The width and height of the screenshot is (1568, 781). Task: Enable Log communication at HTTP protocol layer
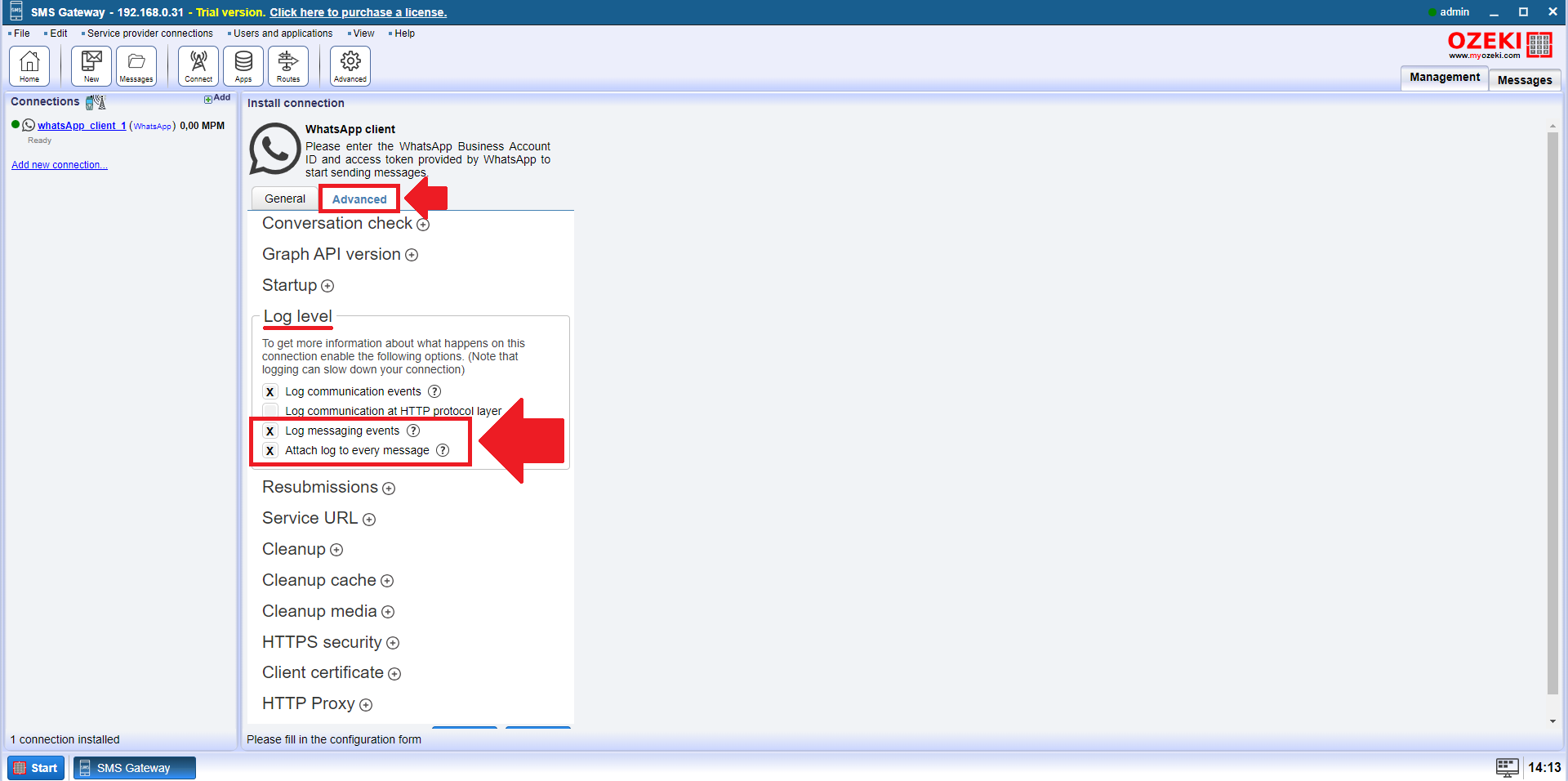pos(270,411)
